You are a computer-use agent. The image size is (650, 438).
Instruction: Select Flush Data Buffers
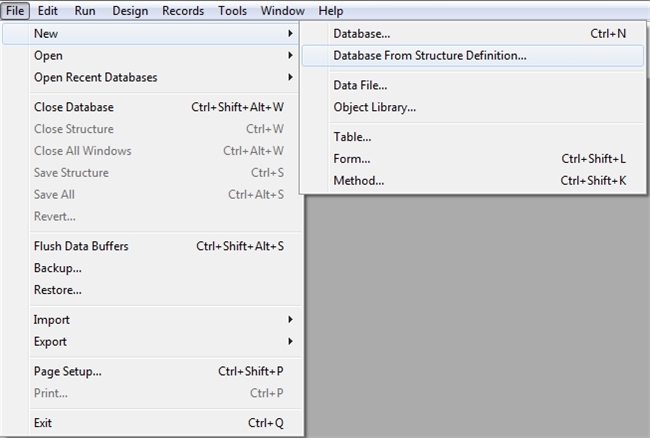(x=81, y=246)
